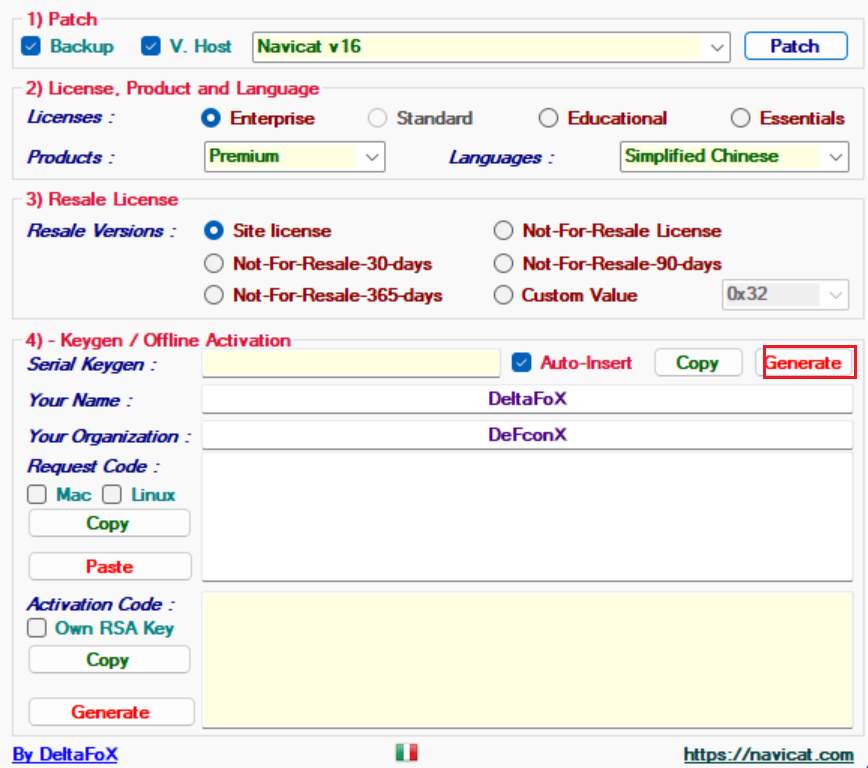This screenshot has height=768, width=868.
Task: Open the navicat.com link
Action: point(768,754)
